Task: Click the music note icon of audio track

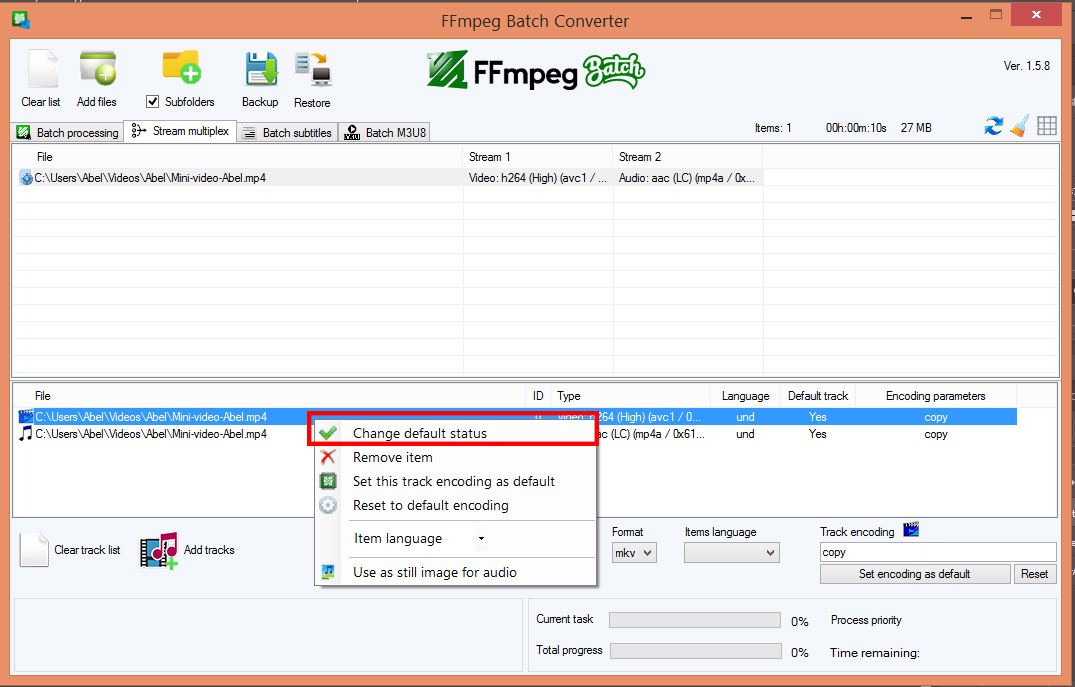Action: coord(25,433)
